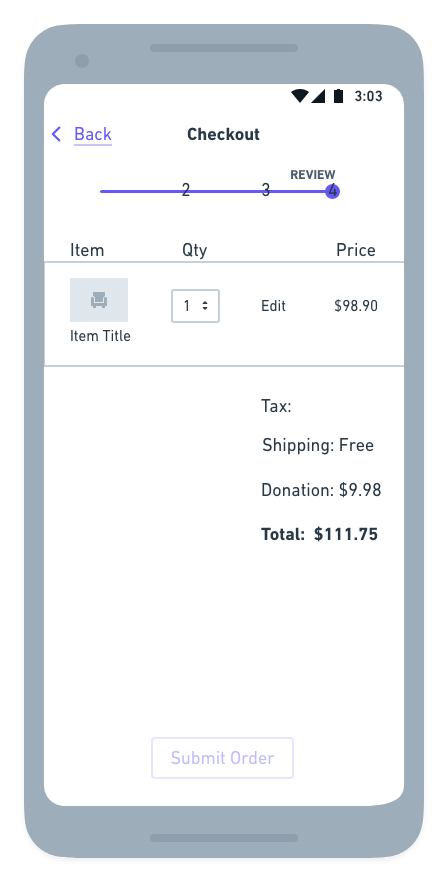Click the cellular signal icon
Viewport: 448px width, 882px height.
[x=318, y=96]
